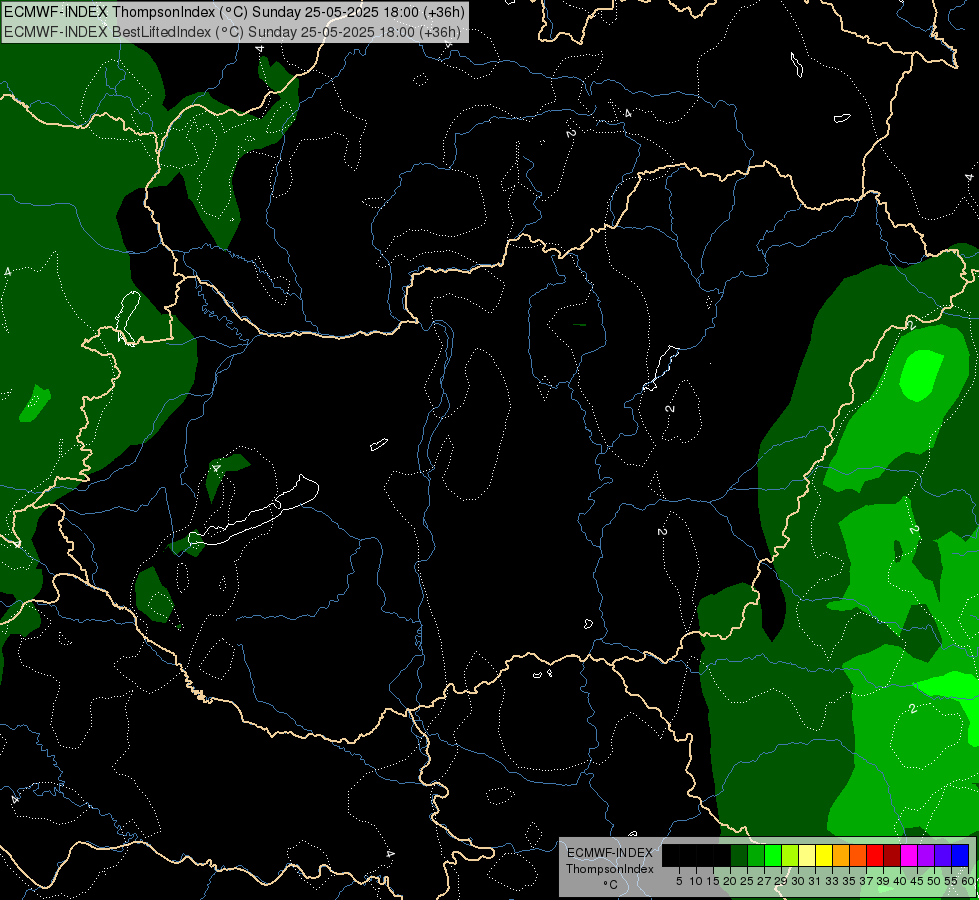The height and width of the screenshot is (900, 979).
Task: Click the ThompsonIndex title line at top
Action: click(234, 12)
